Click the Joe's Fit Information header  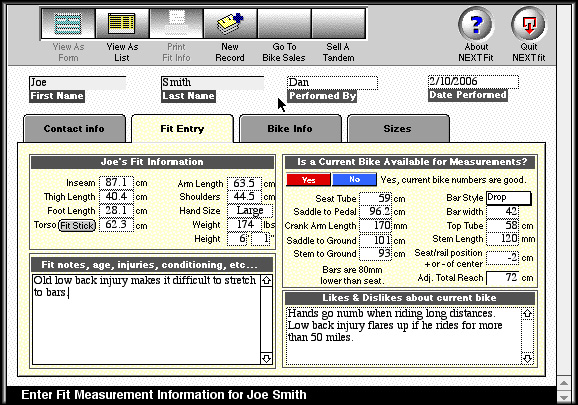point(152,162)
